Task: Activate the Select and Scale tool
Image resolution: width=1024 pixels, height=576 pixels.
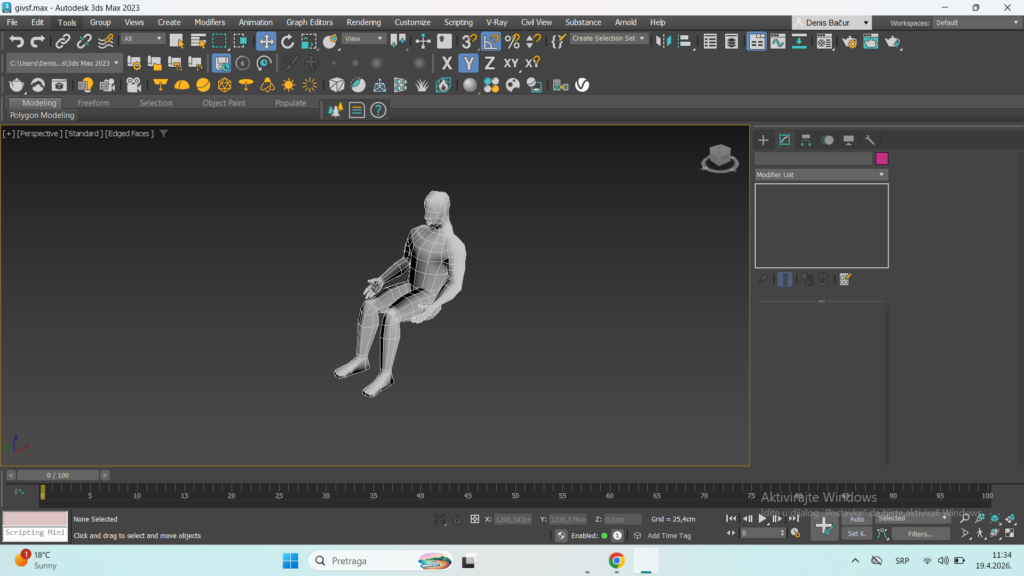Action: pyautogui.click(x=308, y=41)
